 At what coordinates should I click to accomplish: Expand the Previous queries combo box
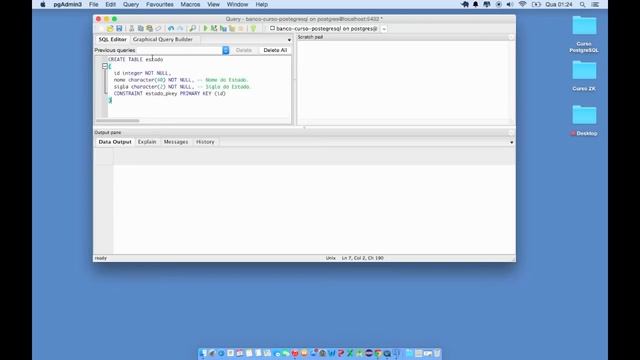[x=226, y=50]
